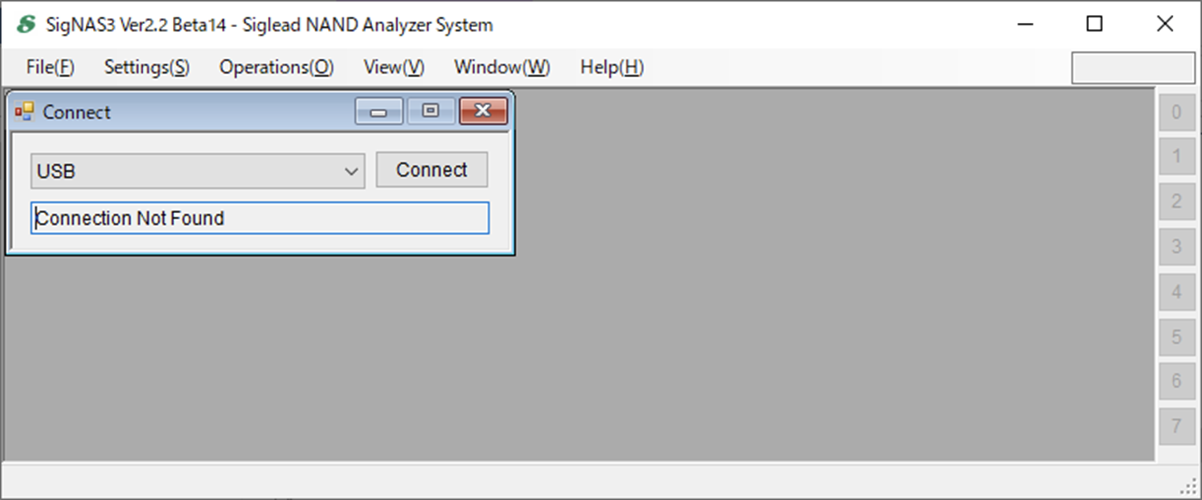
Task: Click the Connection Not Found status field
Action: (260, 218)
